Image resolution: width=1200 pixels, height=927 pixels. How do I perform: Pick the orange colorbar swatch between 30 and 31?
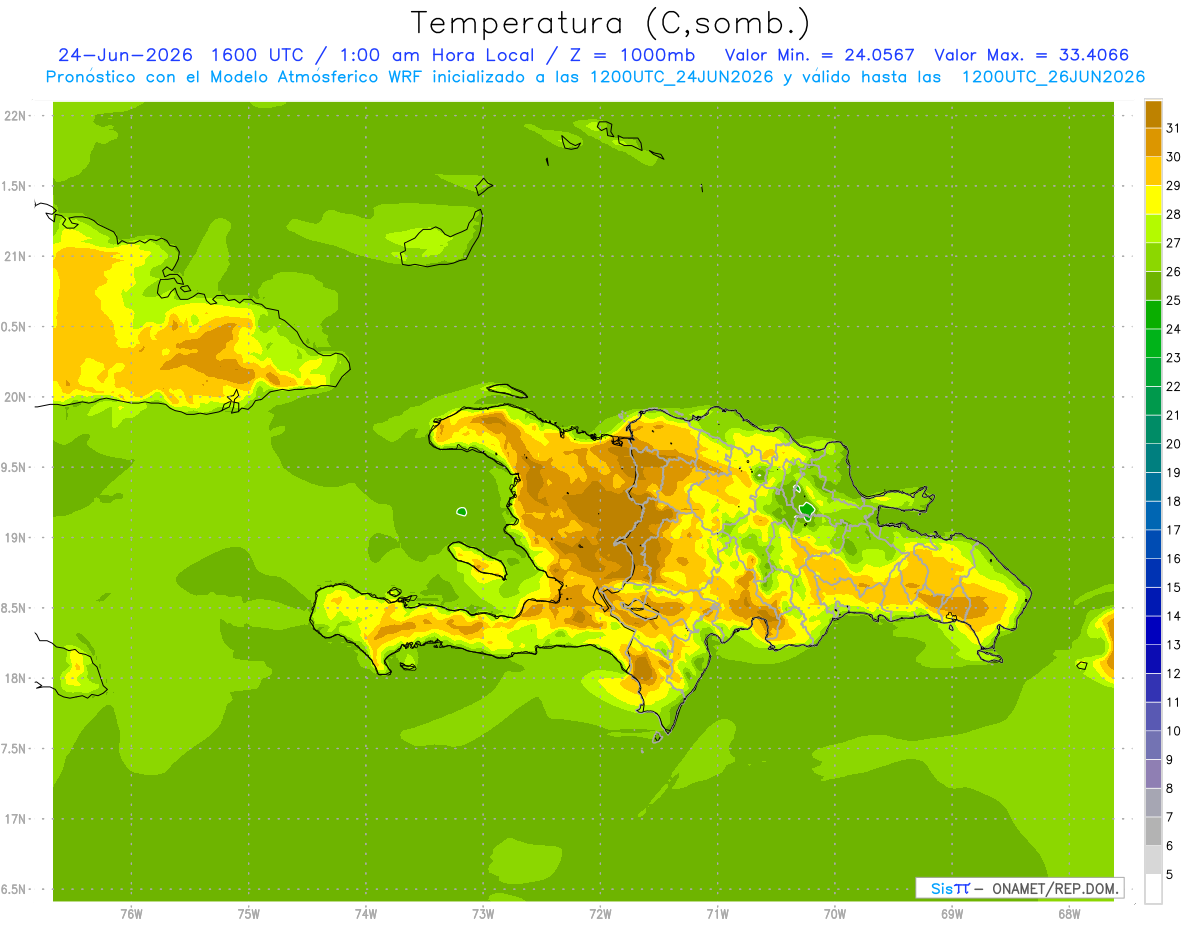click(x=1153, y=142)
